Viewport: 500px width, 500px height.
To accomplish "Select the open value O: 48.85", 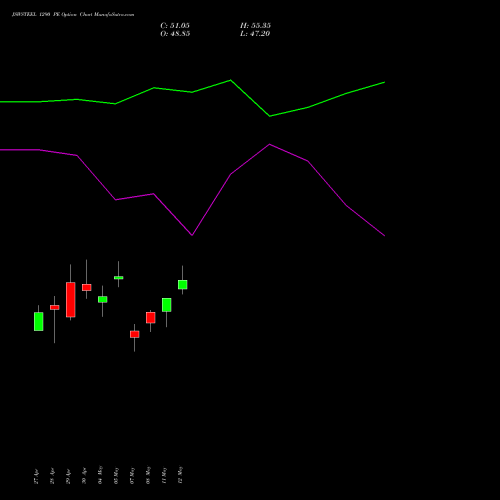I will [175, 34].
